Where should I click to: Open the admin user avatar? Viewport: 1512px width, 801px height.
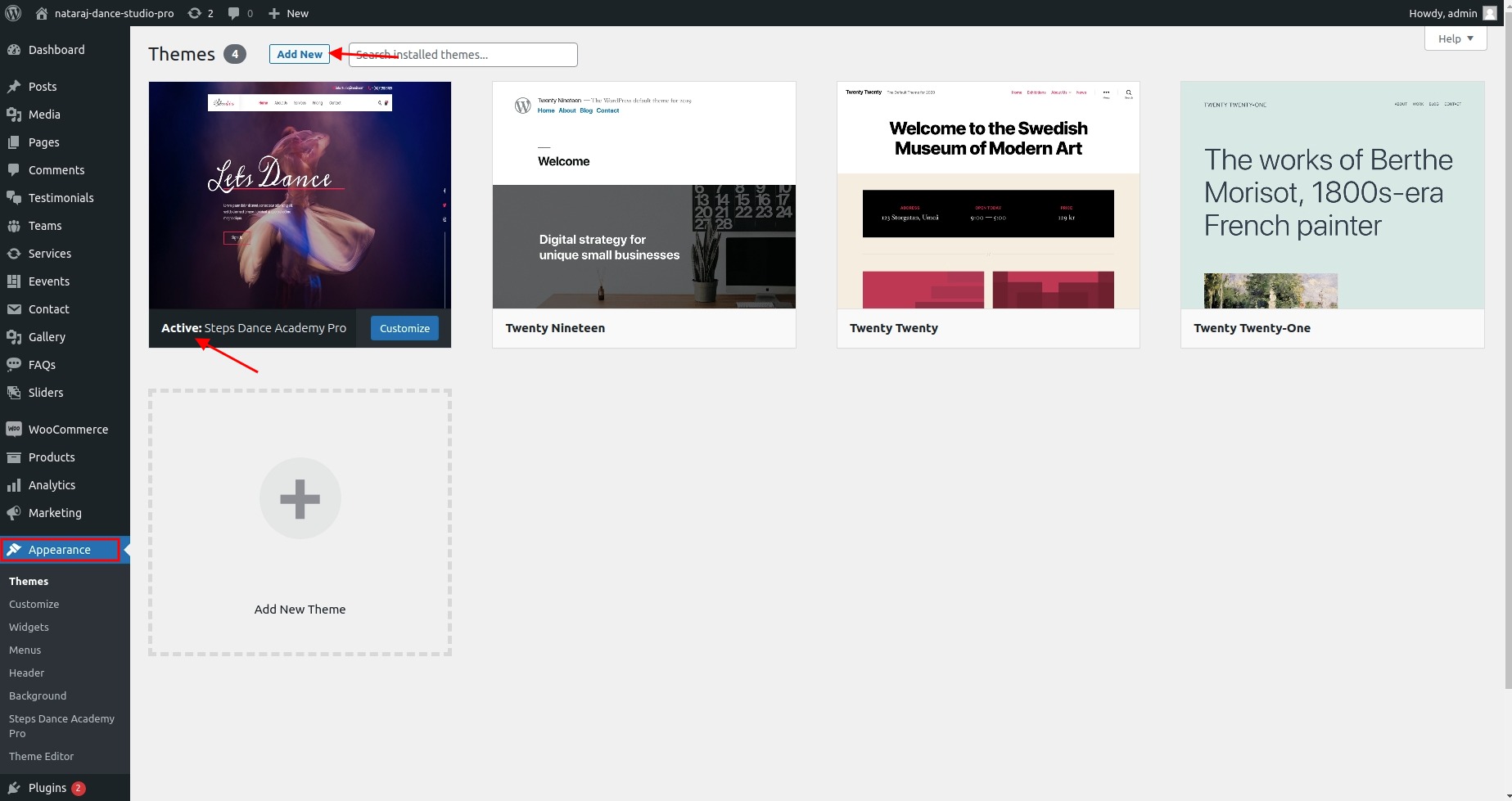click(x=1490, y=13)
